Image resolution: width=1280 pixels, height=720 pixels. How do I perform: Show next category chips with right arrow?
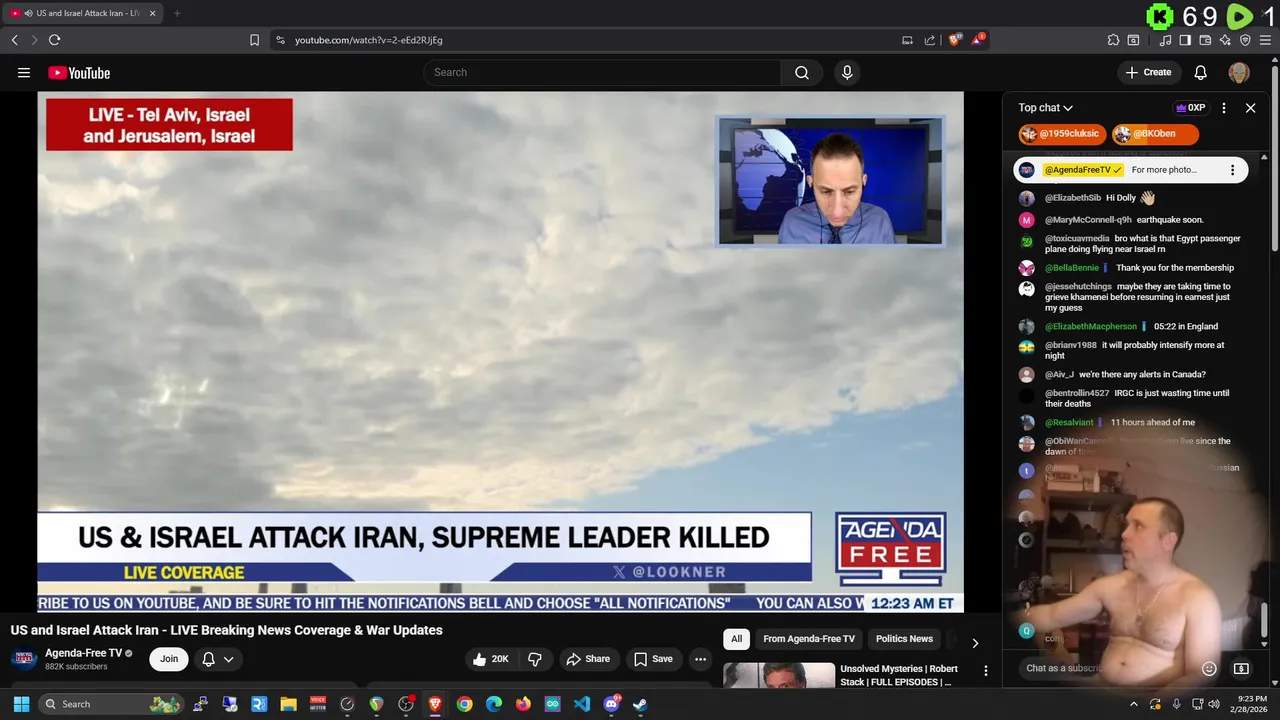(975, 643)
